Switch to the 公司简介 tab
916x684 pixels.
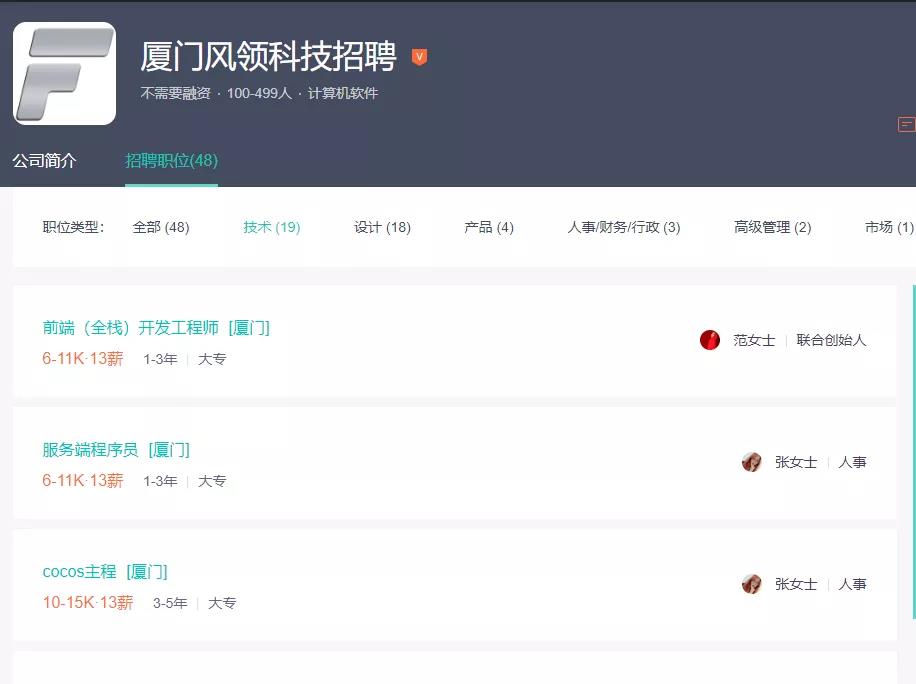(x=47, y=160)
